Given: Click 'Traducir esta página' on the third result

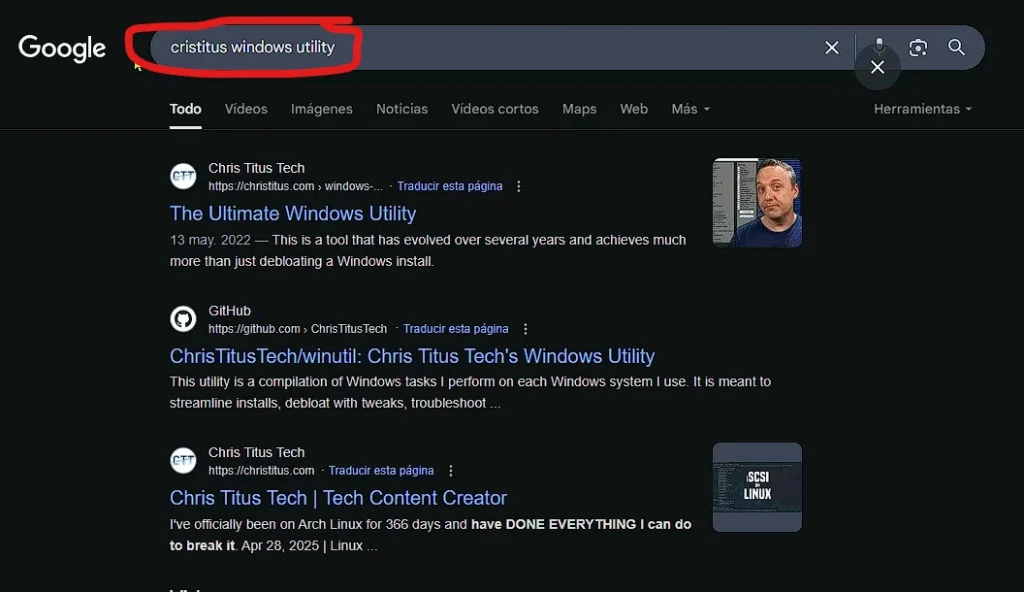Looking at the screenshot, I should click(381, 470).
